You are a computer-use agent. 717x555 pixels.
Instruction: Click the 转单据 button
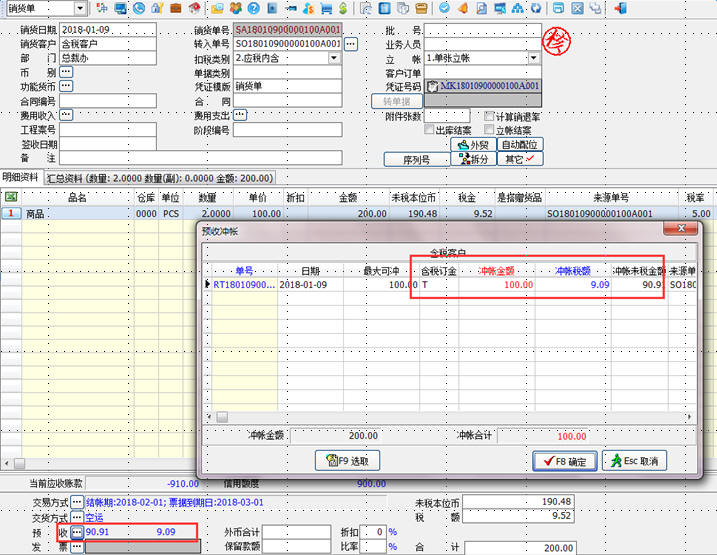coord(397,101)
